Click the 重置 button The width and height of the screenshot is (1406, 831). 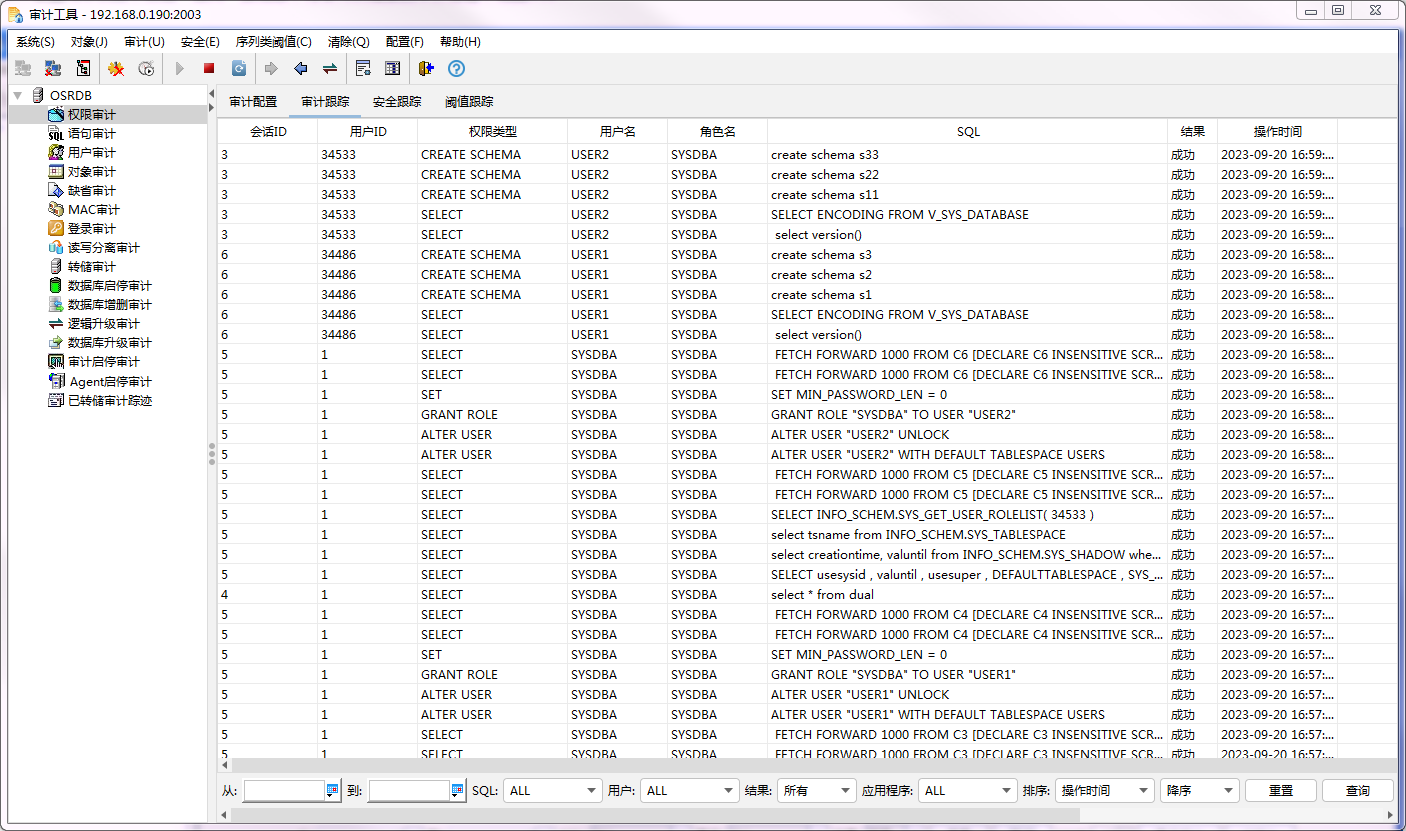coord(1280,790)
